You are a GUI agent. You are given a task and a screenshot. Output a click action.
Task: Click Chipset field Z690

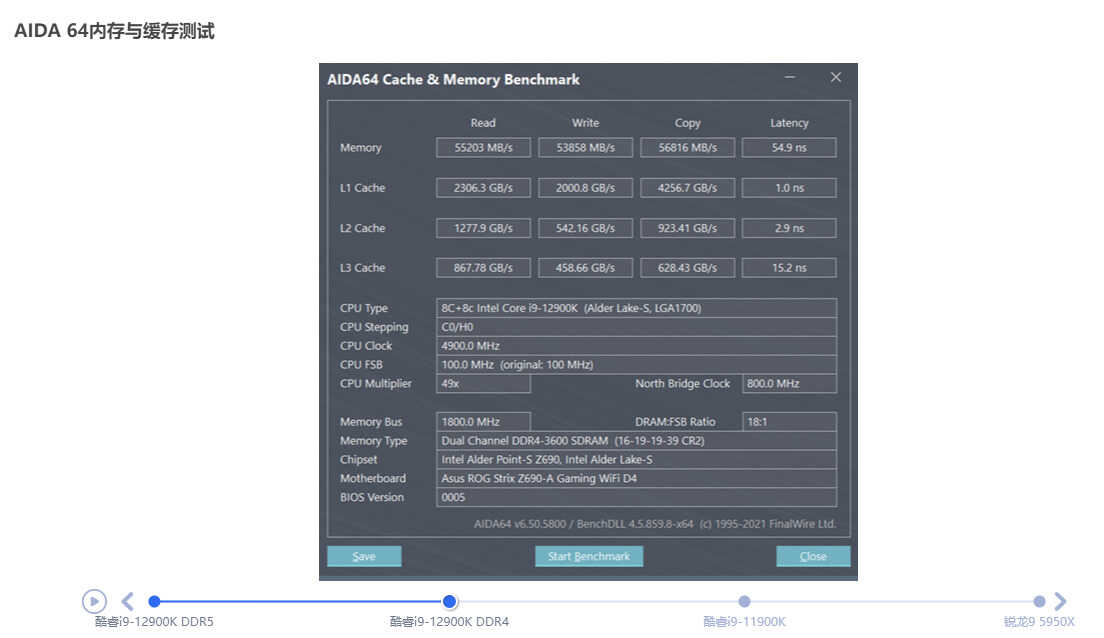coord(636,459)
